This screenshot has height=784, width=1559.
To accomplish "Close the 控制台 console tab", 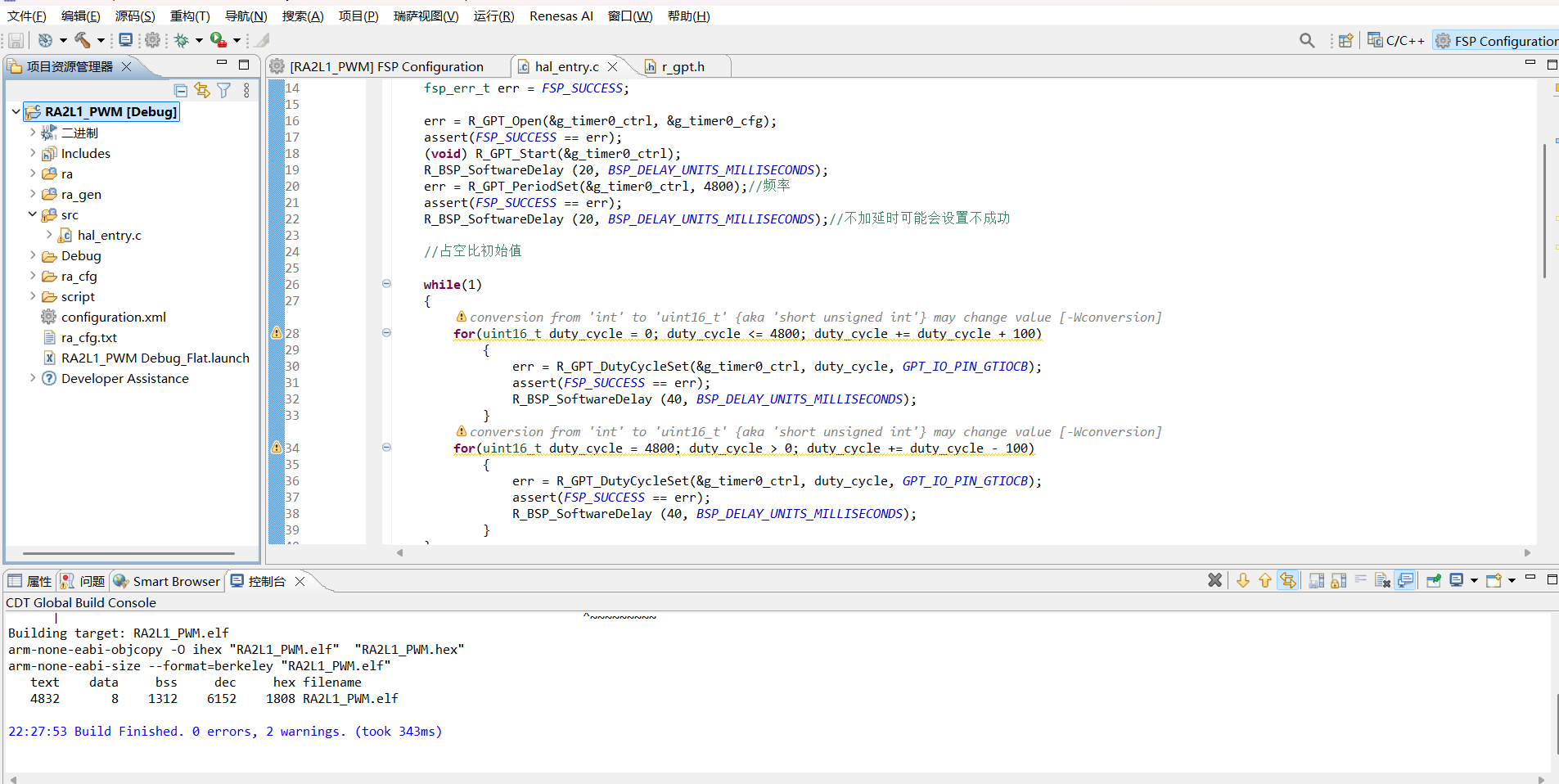I will [300, 581].
